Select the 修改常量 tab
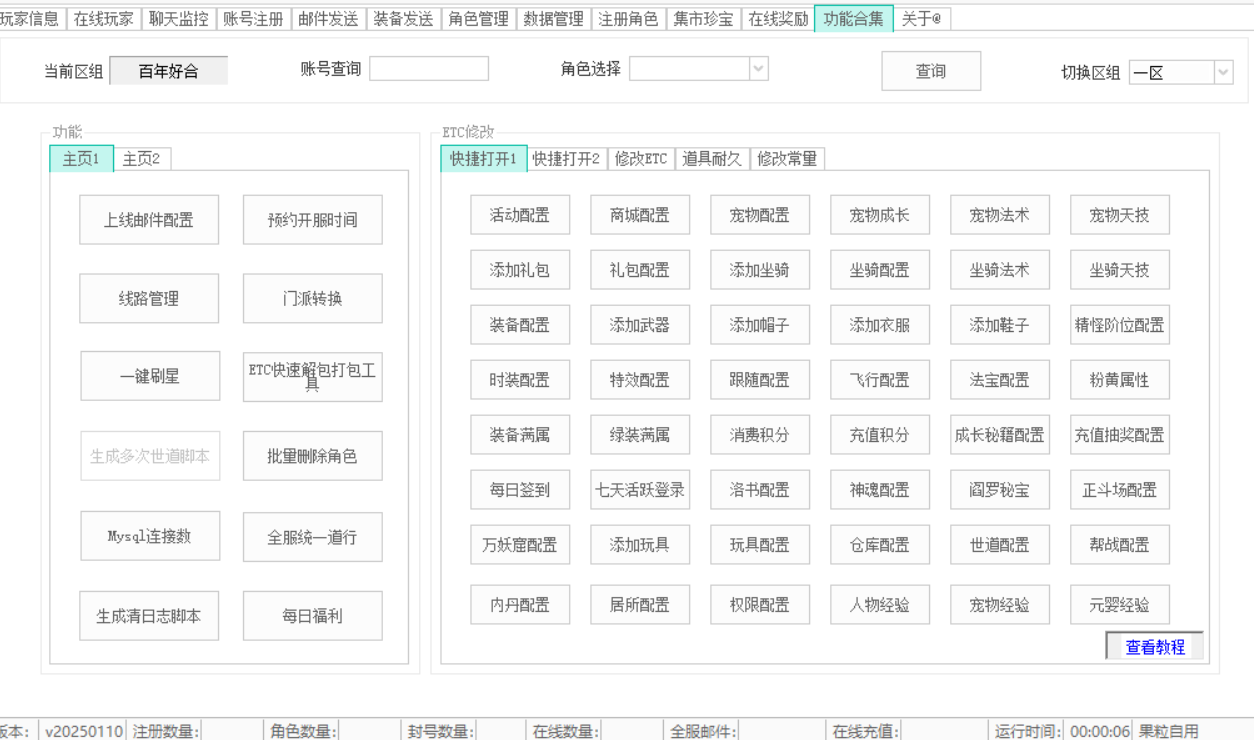The width and height of the screenshot is (1254, 740). click(x=788, y=158)
